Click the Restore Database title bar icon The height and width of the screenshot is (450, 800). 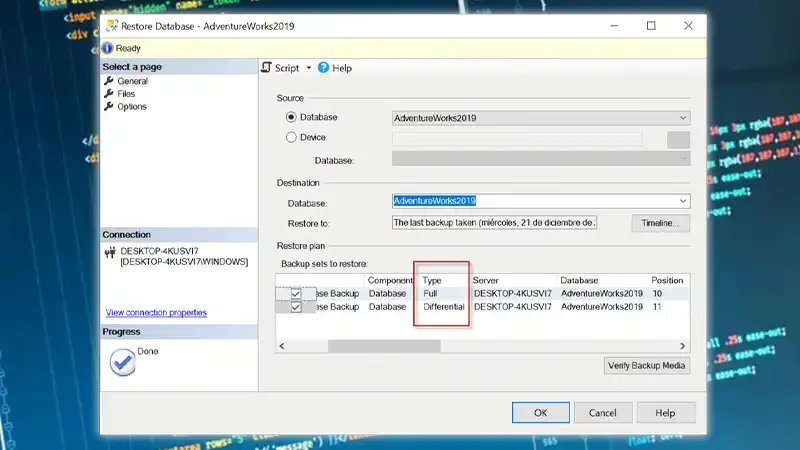112,26
